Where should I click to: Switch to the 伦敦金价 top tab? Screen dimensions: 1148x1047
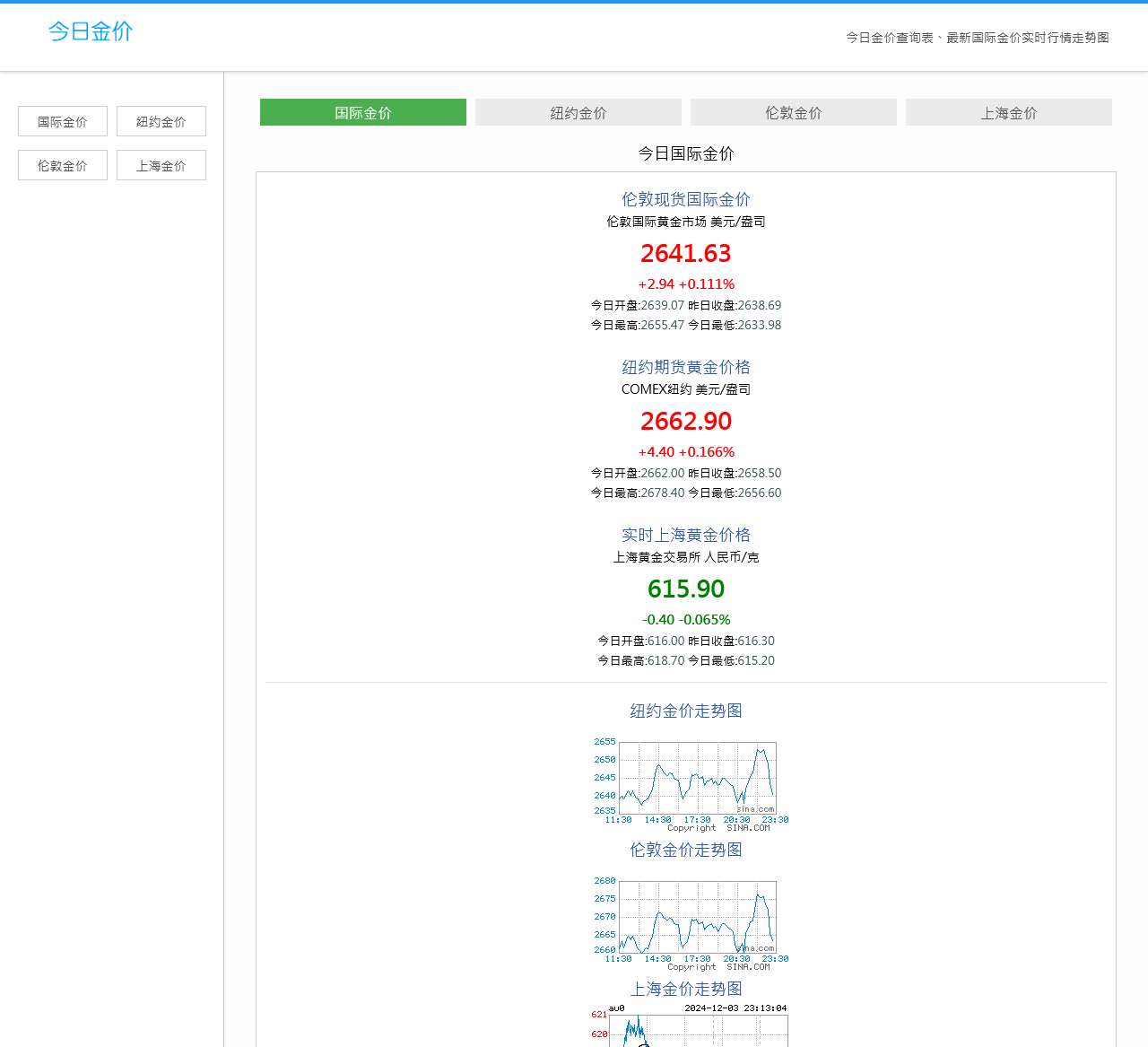pyautogui.click(x=794, y=113)
